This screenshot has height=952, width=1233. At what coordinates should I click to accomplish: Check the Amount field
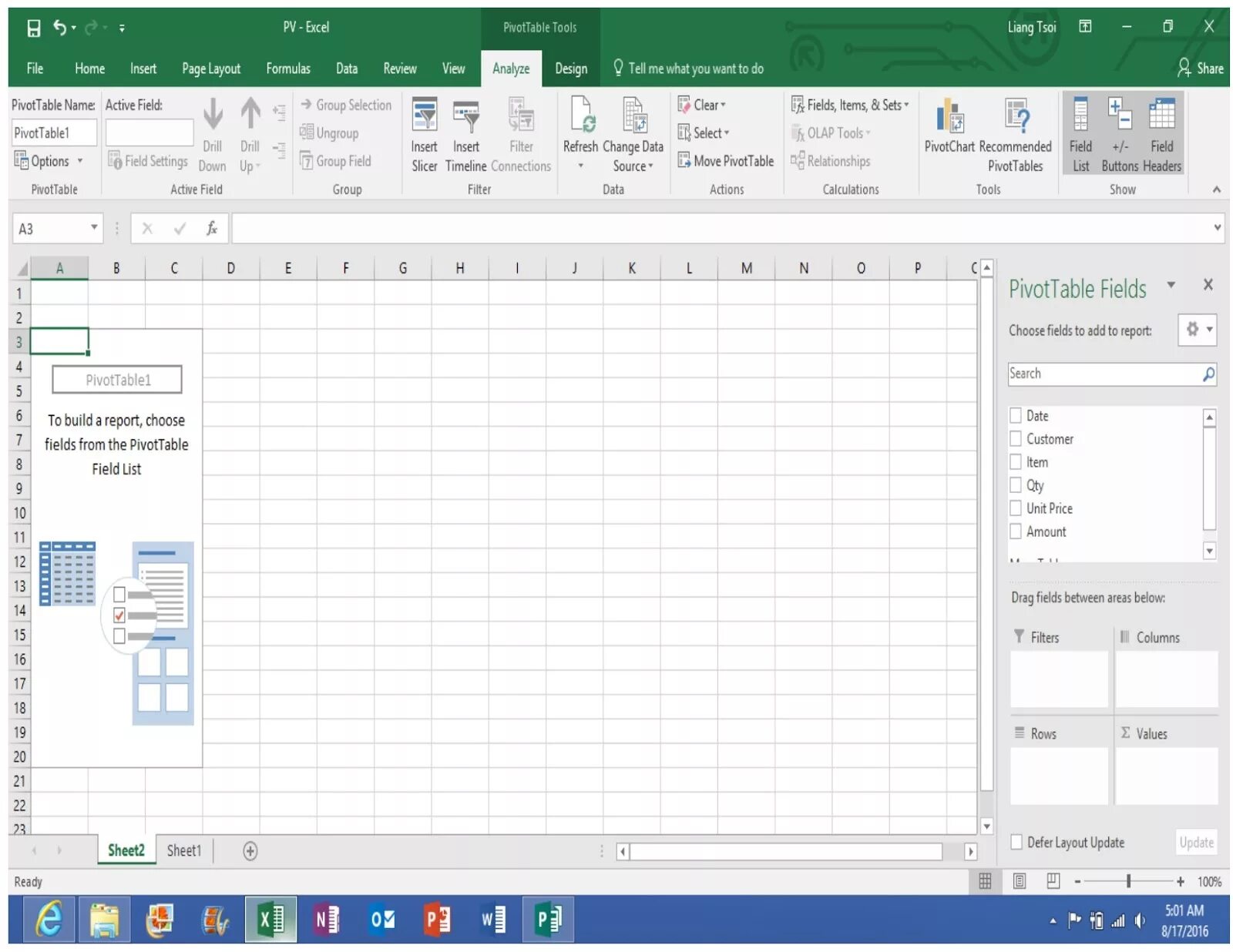tap(1016, 531)
